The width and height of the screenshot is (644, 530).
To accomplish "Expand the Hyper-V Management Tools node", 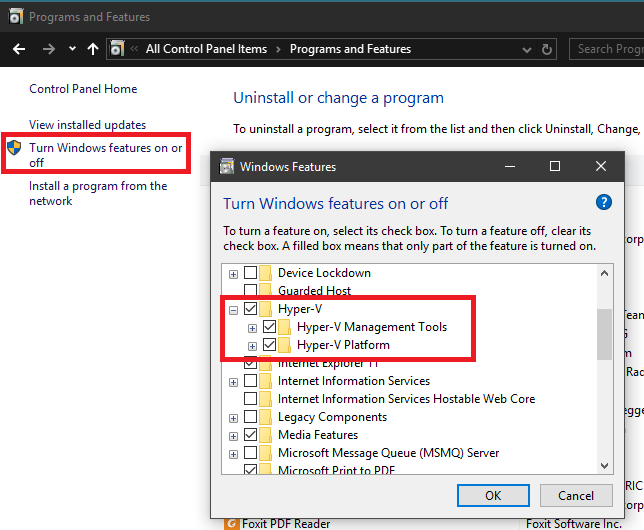I will click(x=252, y=327).
